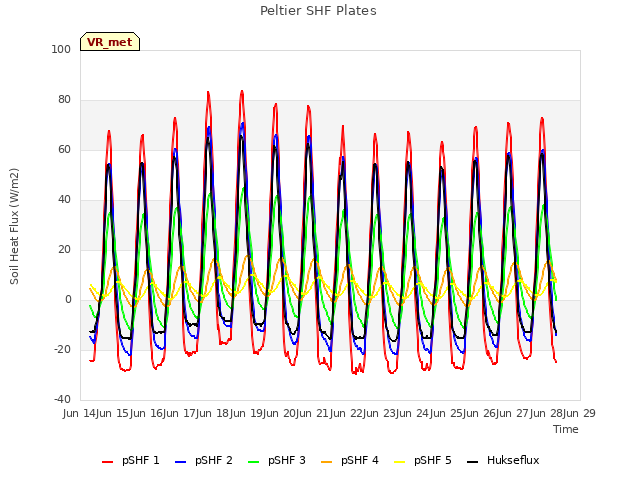The height and width of the screenshot is (480, 640).
Task: Click the 100 y-axis tick label
Action: 61,49
